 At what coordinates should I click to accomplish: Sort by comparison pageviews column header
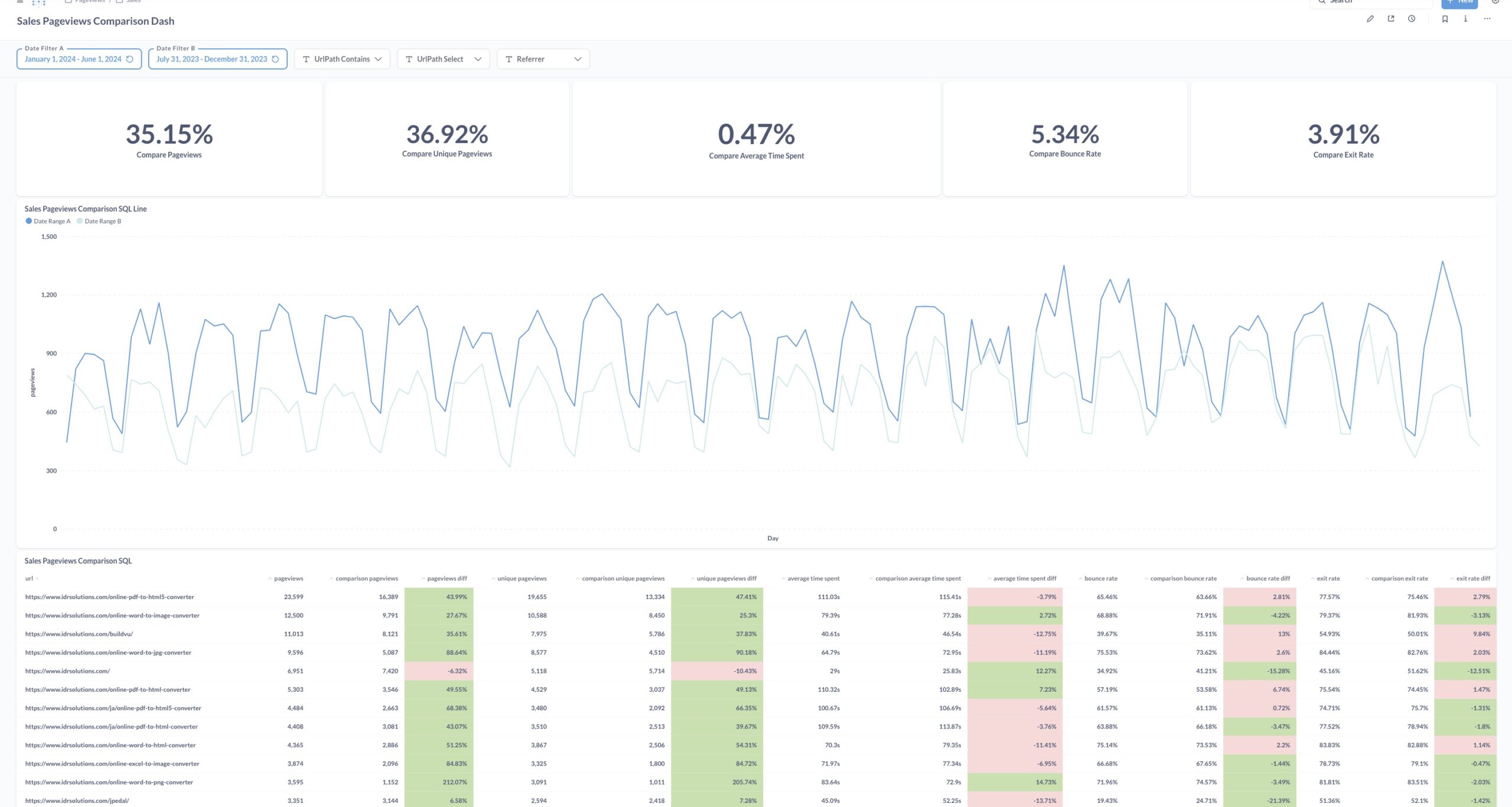click(x=364, y=578)
